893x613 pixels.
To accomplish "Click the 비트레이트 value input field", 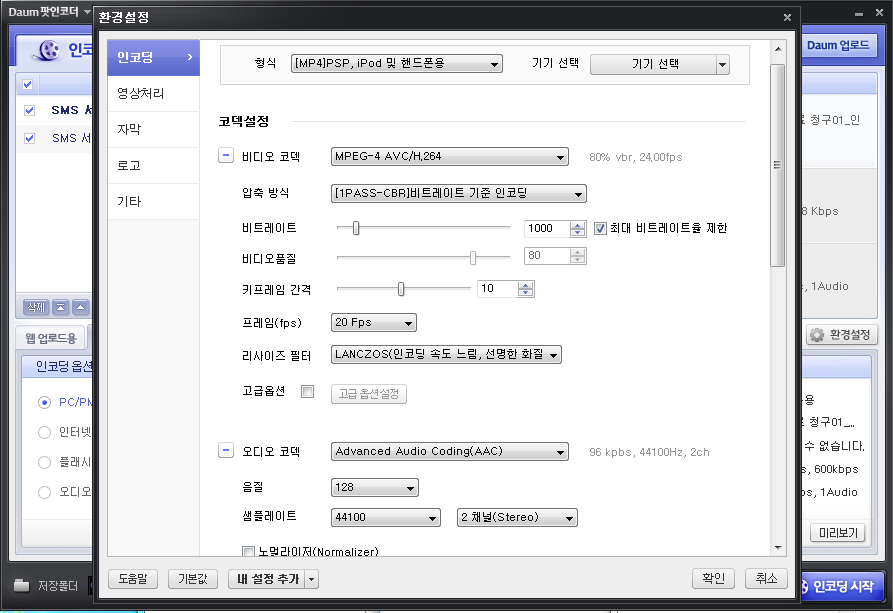I will point(546,228).
